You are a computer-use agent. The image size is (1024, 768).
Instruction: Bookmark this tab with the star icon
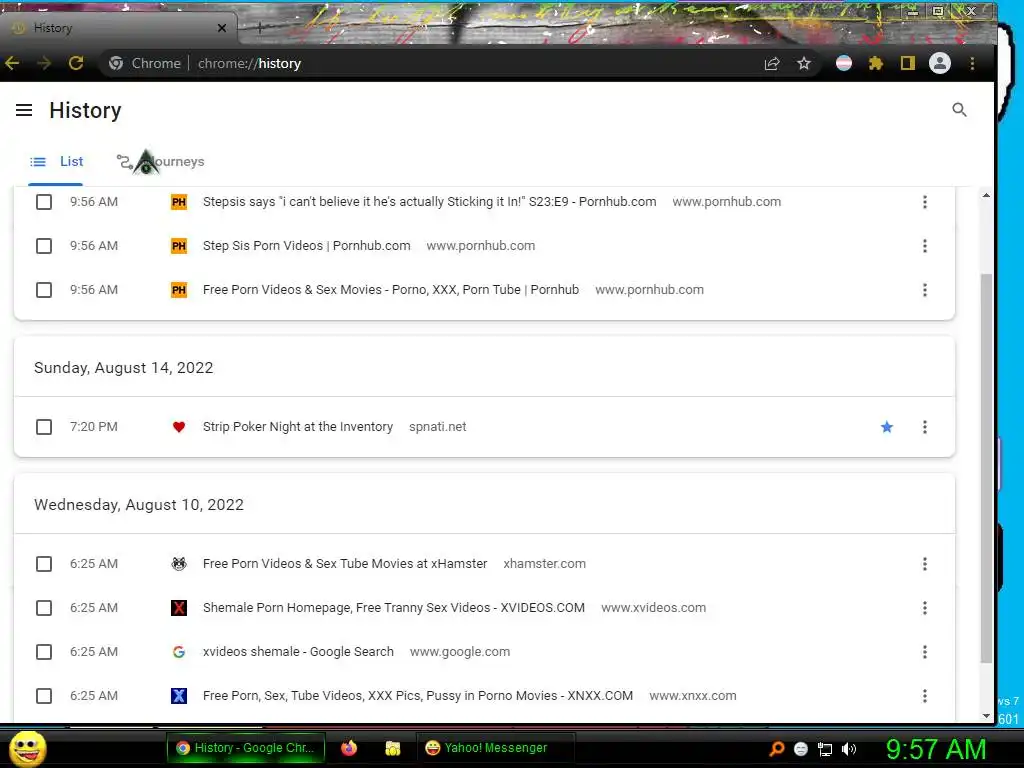point(804,63)
